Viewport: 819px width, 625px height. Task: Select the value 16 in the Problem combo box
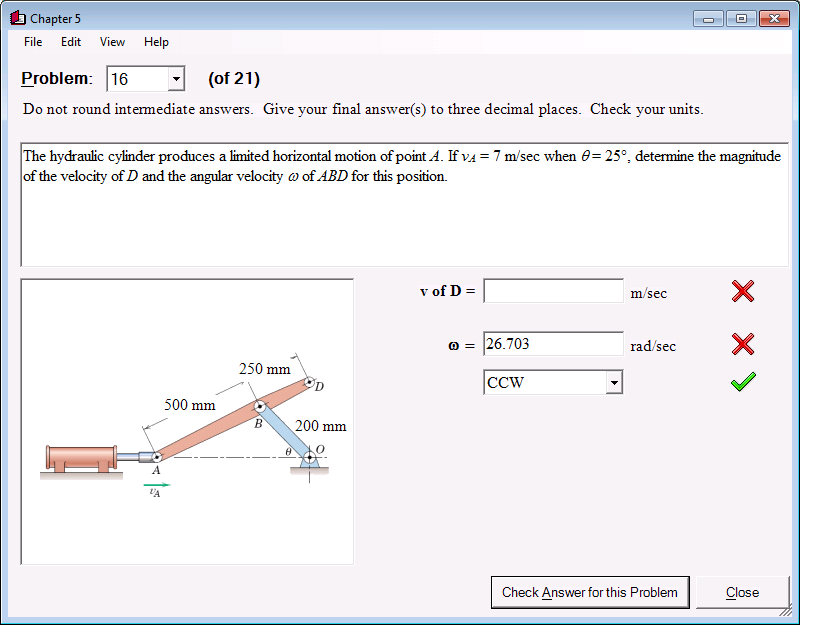(x=130, y=78)
